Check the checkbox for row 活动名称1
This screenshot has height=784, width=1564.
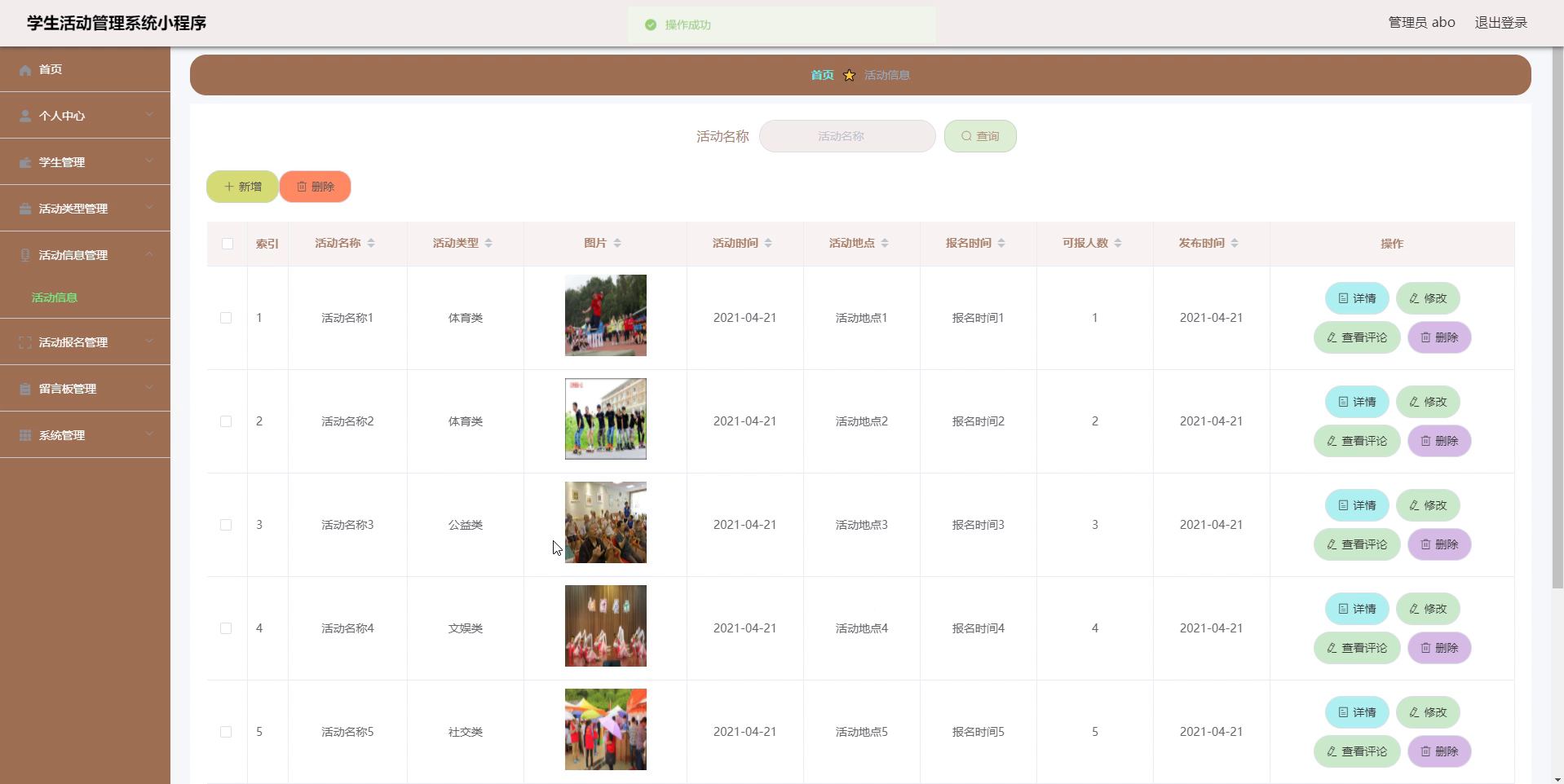[226, 318]
